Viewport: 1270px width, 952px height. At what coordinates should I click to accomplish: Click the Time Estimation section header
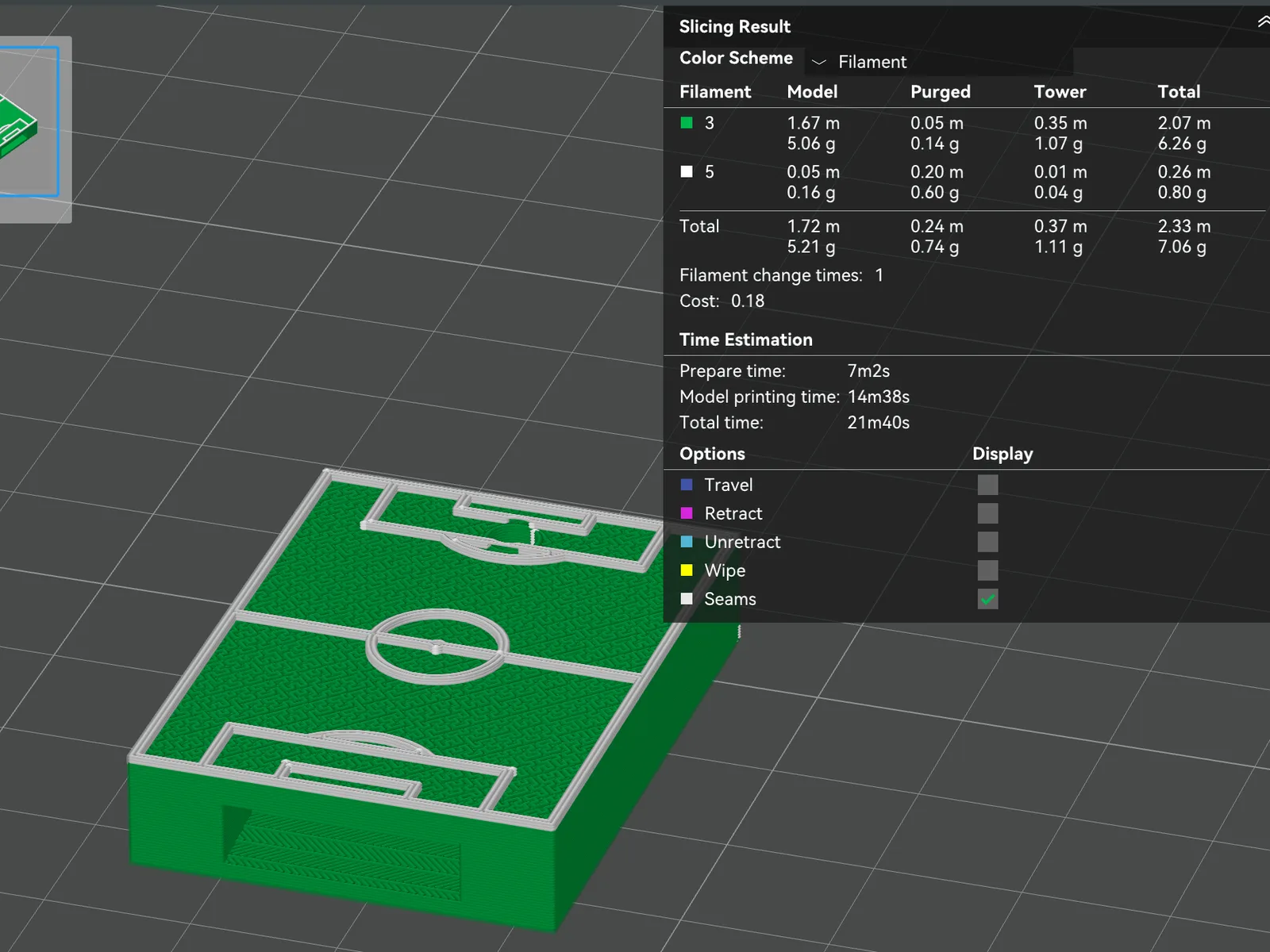pyautogui.click(x=746, y=340)
